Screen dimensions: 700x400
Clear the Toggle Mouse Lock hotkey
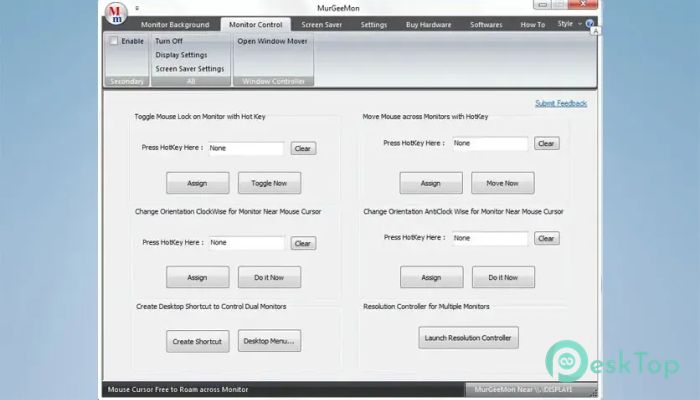coord(303,148)
